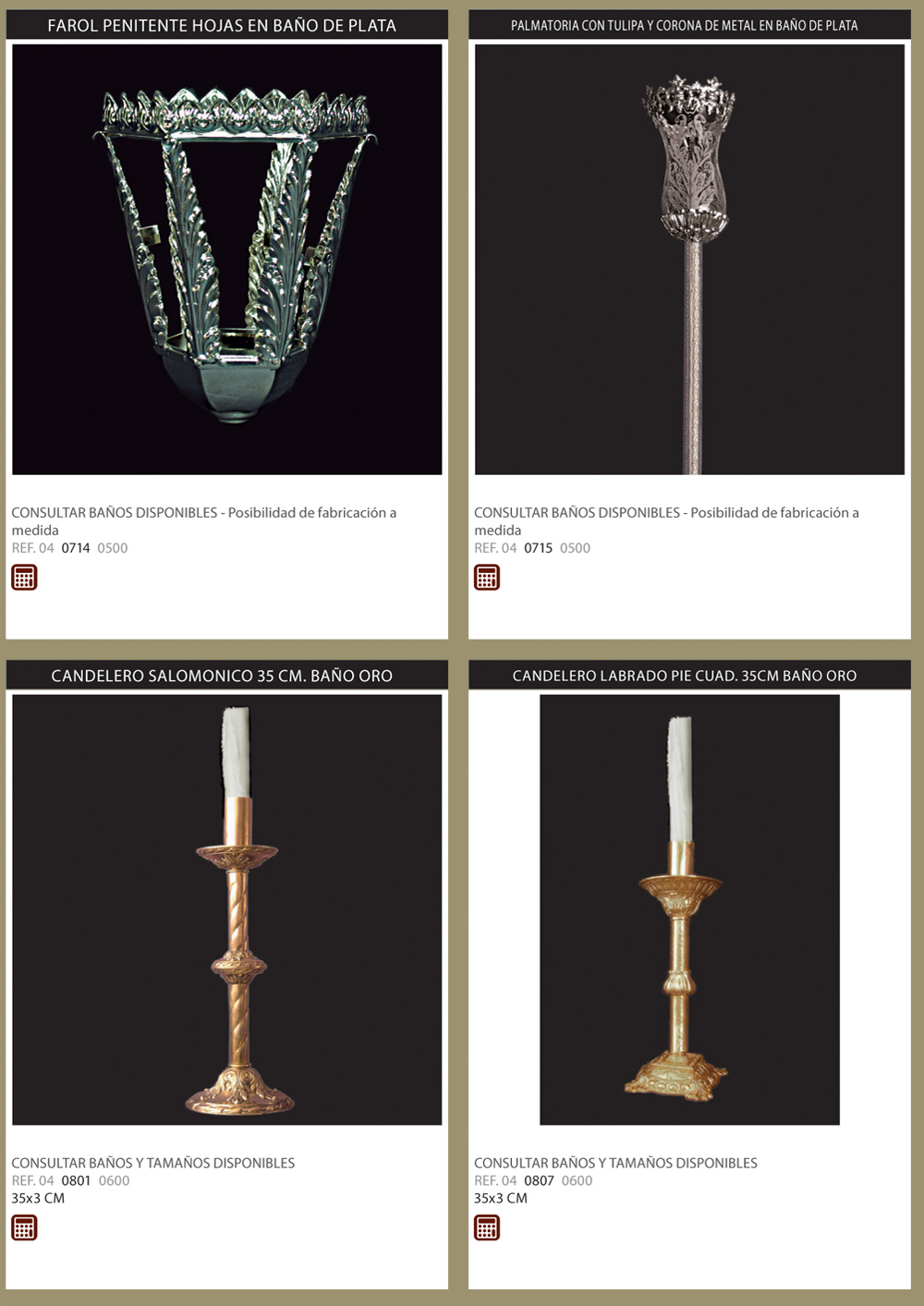The width and height of the screenshot is (924, 1306).
Task: Click calculator icon under Farol Penitente product
Action: (24, 578)
